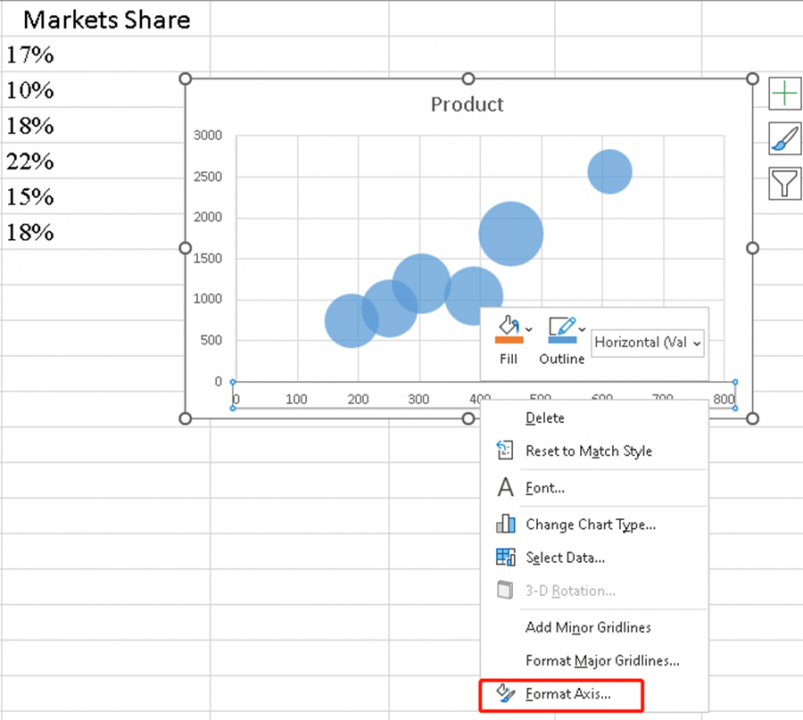Click the vertical axis label 3000

click(x=207, y=135)
